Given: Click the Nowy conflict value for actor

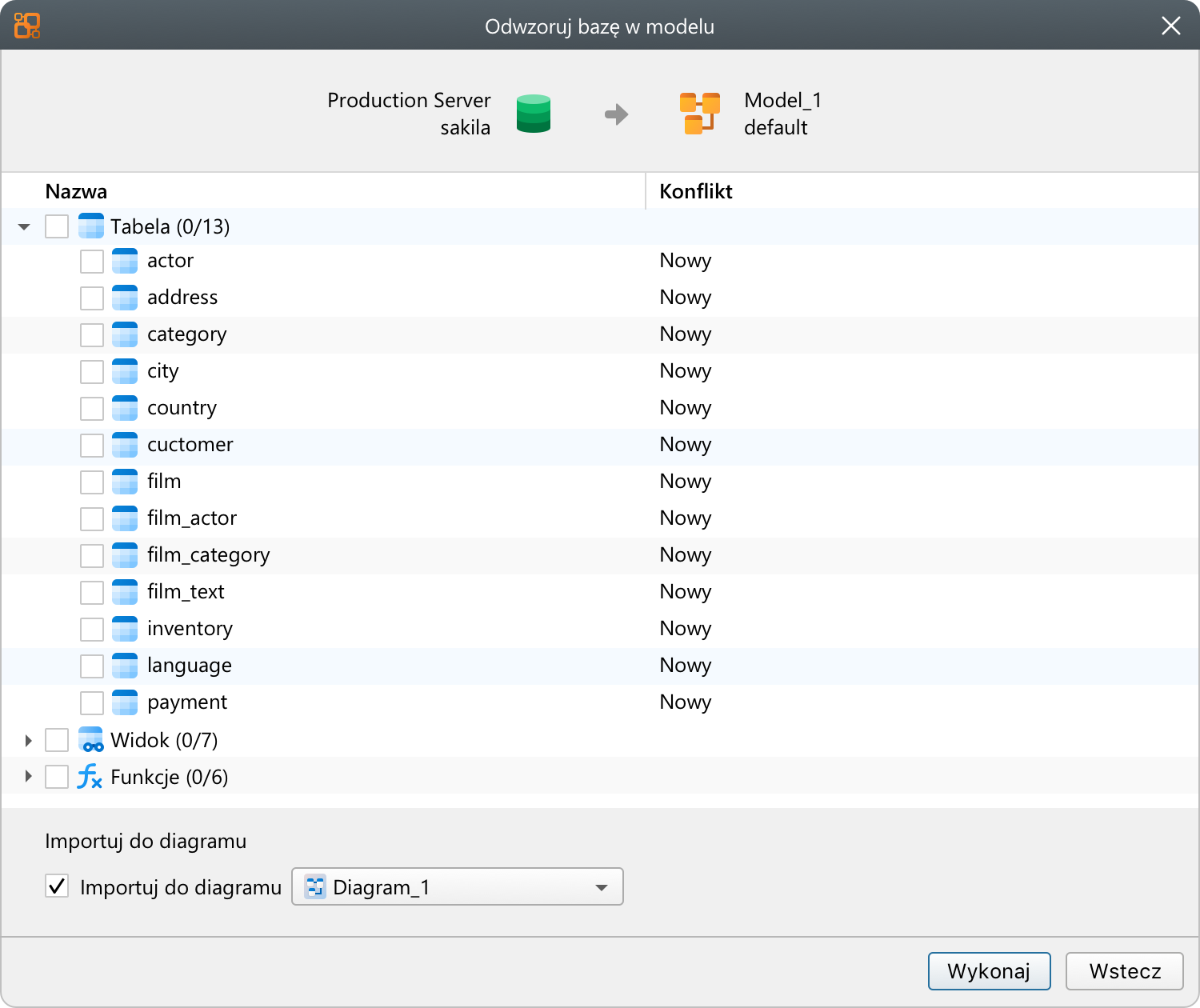Looking at the screenshot, I should pos(686,261).
